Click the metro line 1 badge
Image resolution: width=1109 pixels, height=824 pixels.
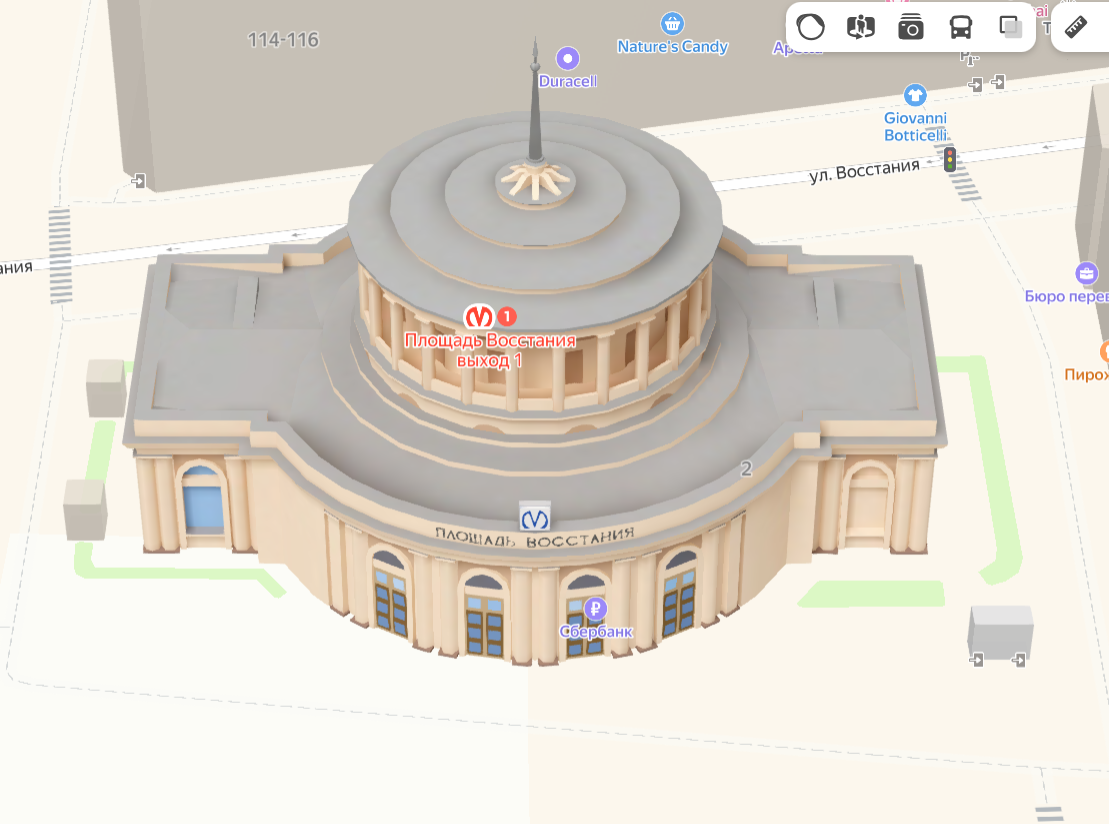click(506, 316)
